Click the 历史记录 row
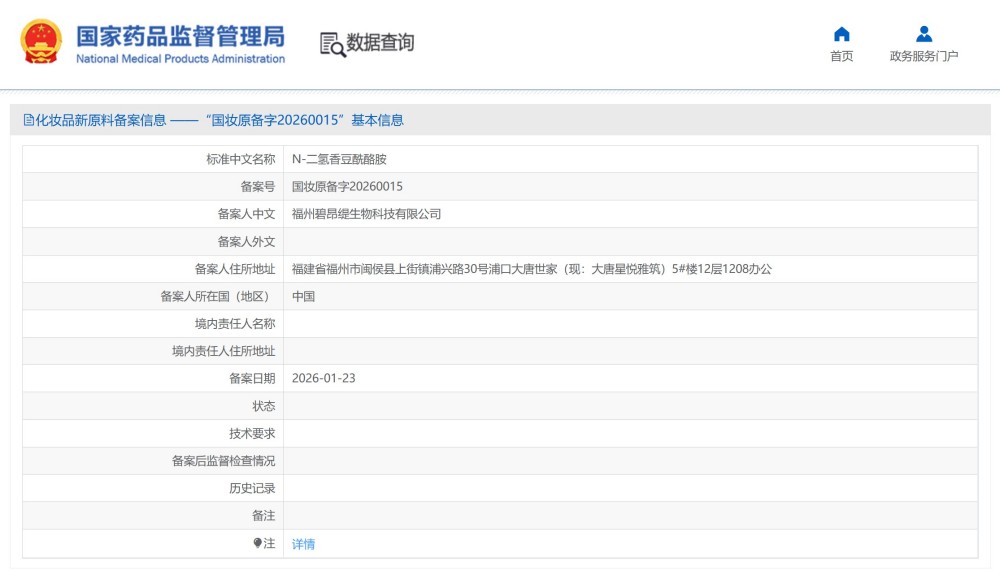The image size is (1000, 580). tap(500, 488)
